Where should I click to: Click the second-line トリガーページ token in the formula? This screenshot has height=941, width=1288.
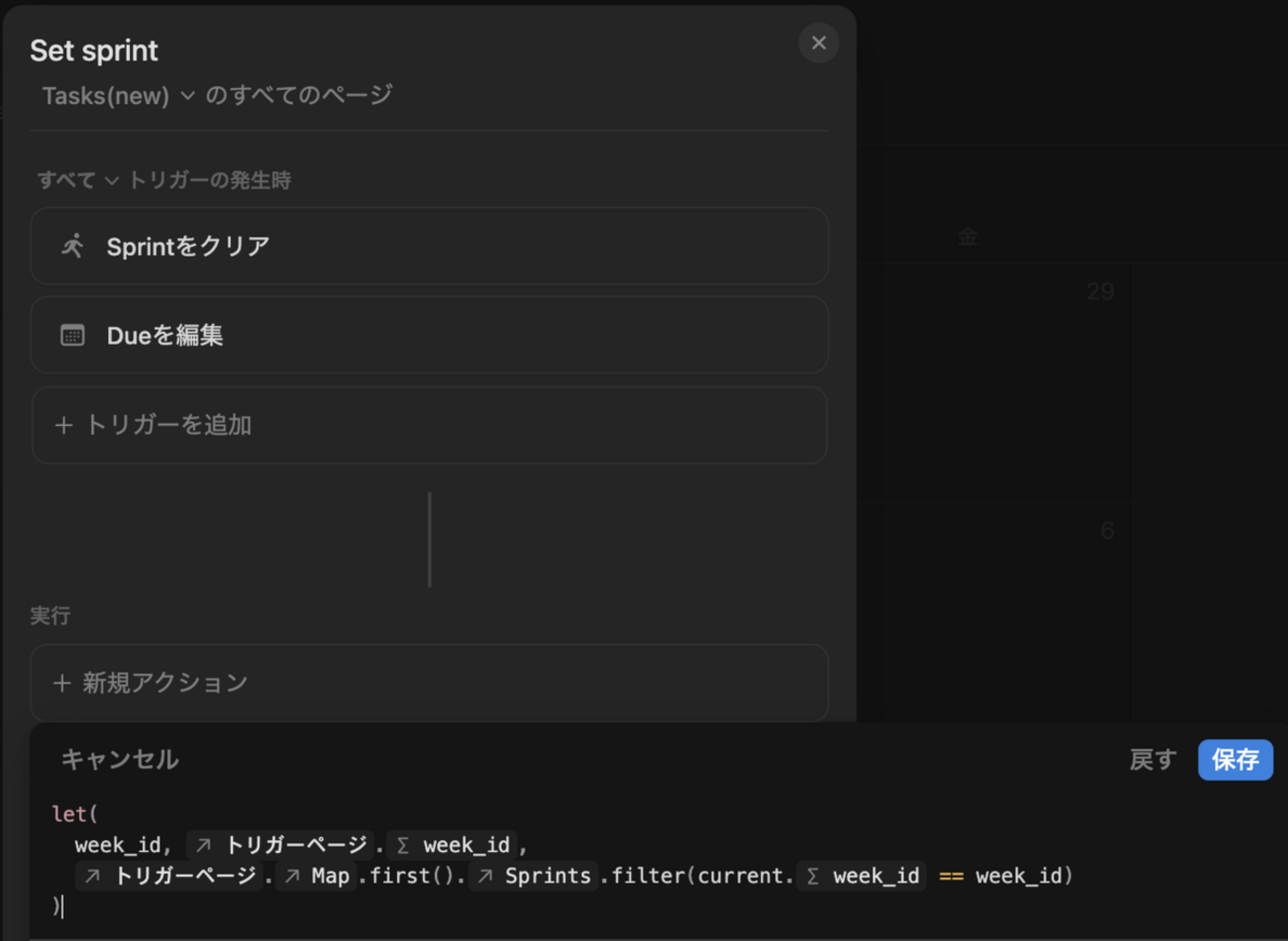coord(168,876)
